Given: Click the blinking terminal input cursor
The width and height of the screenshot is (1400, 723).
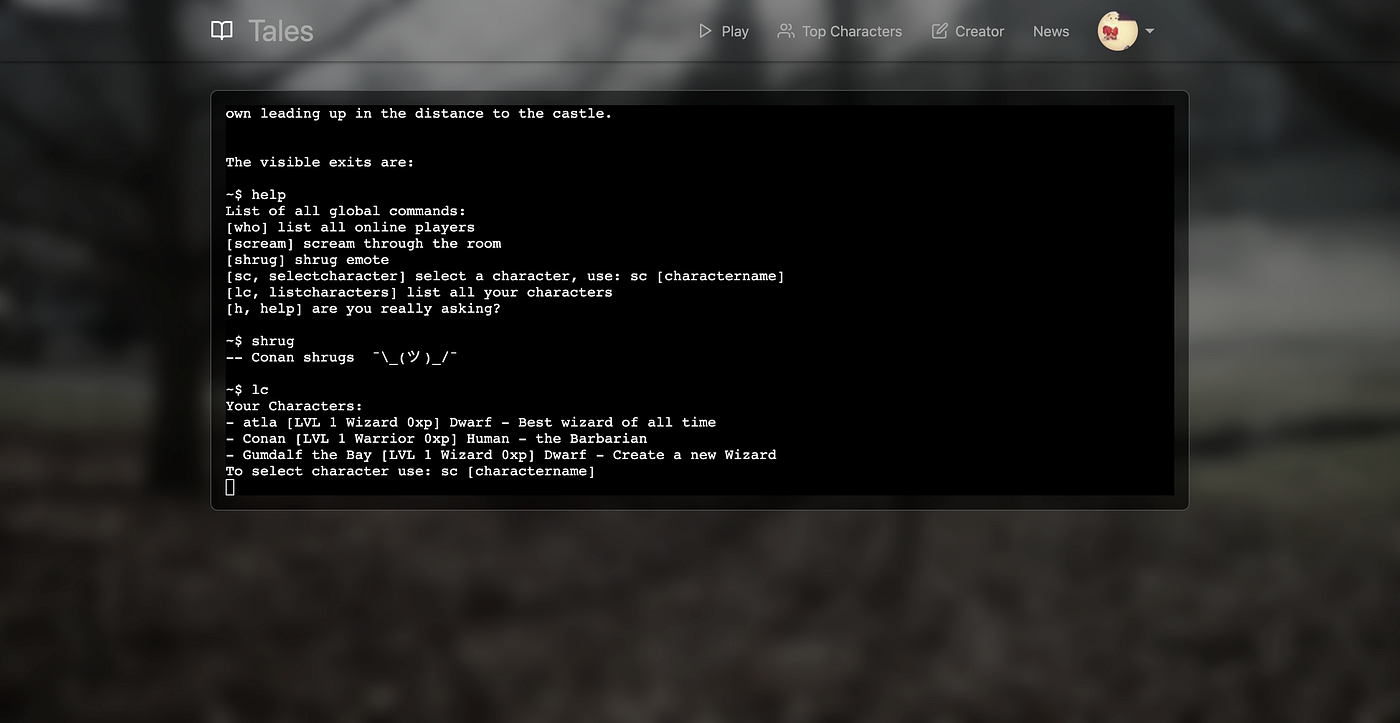Looking at the screenshot, I should point(230,487).
